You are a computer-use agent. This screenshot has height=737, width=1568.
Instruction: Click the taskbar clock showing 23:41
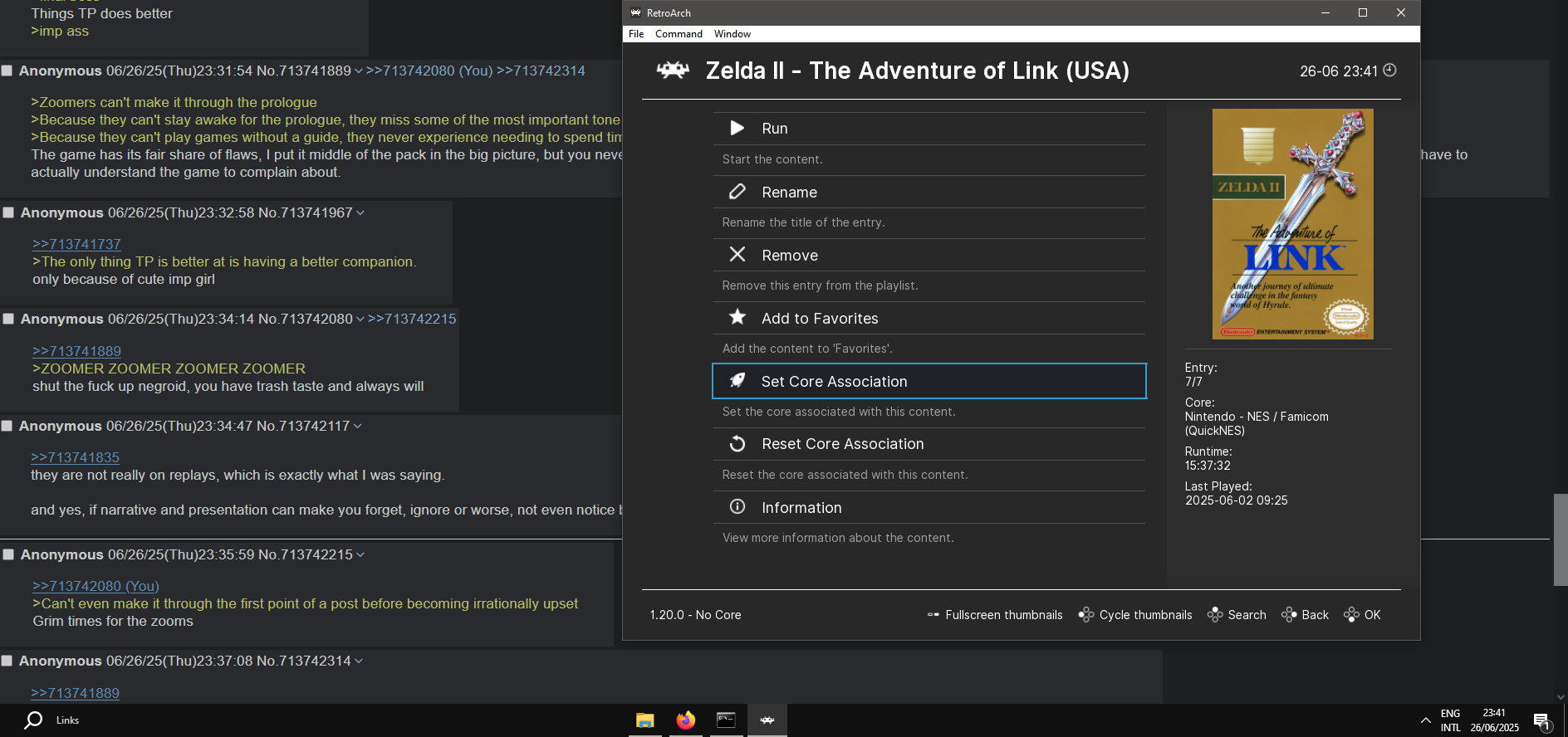(1494, 720)
